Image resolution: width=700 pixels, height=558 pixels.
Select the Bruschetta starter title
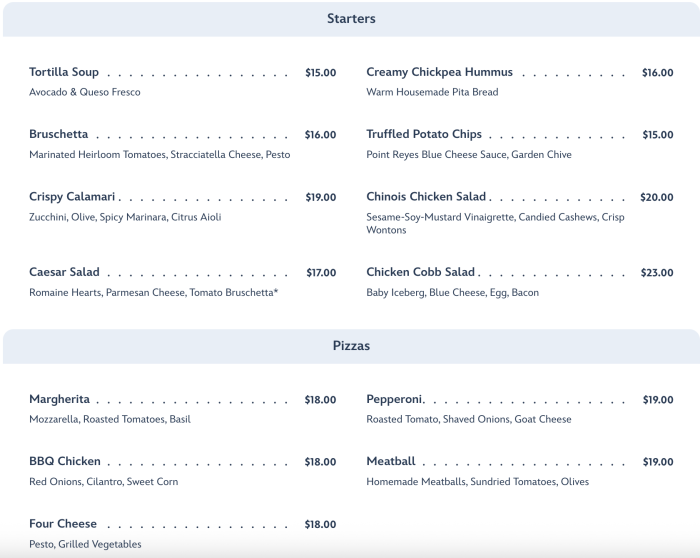[x=59, y=134]
